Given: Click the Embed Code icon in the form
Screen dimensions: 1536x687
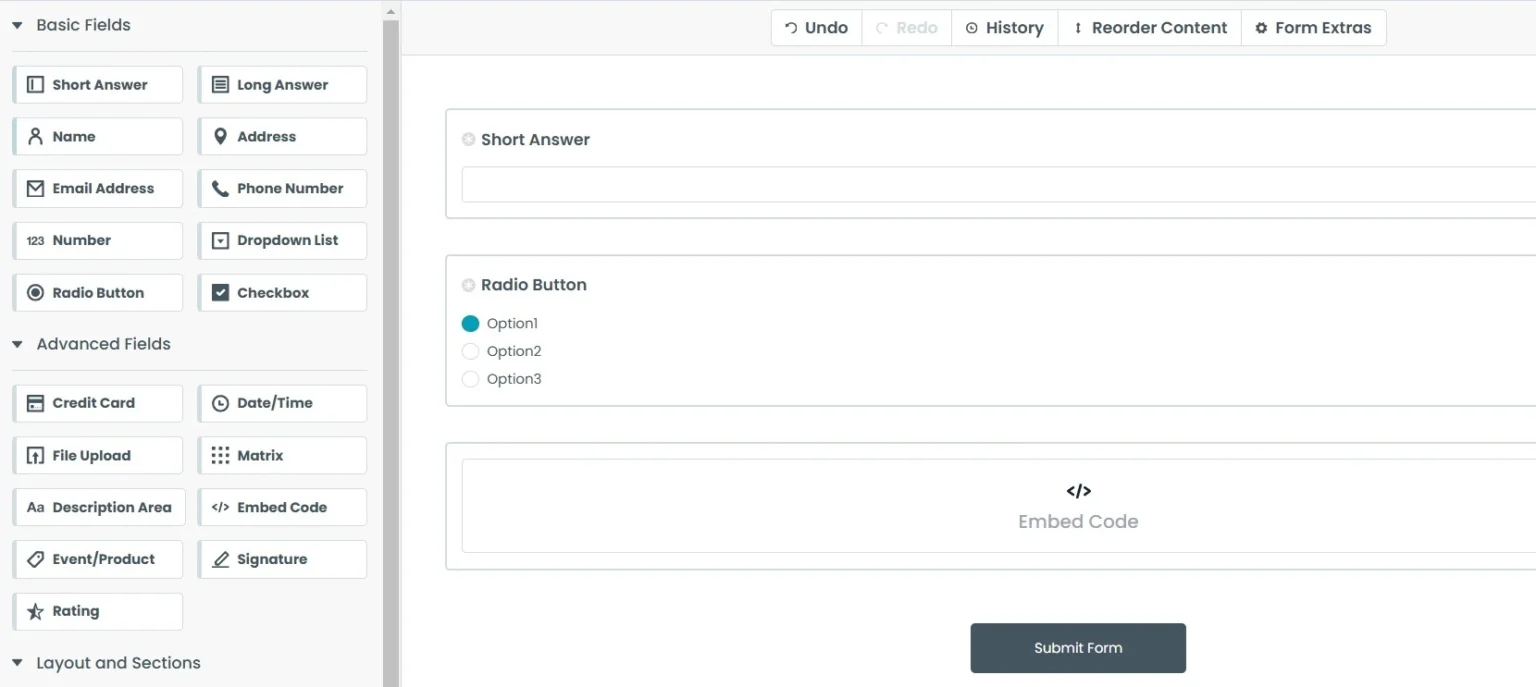Looking at the screenshot, I should [1078, 491].
